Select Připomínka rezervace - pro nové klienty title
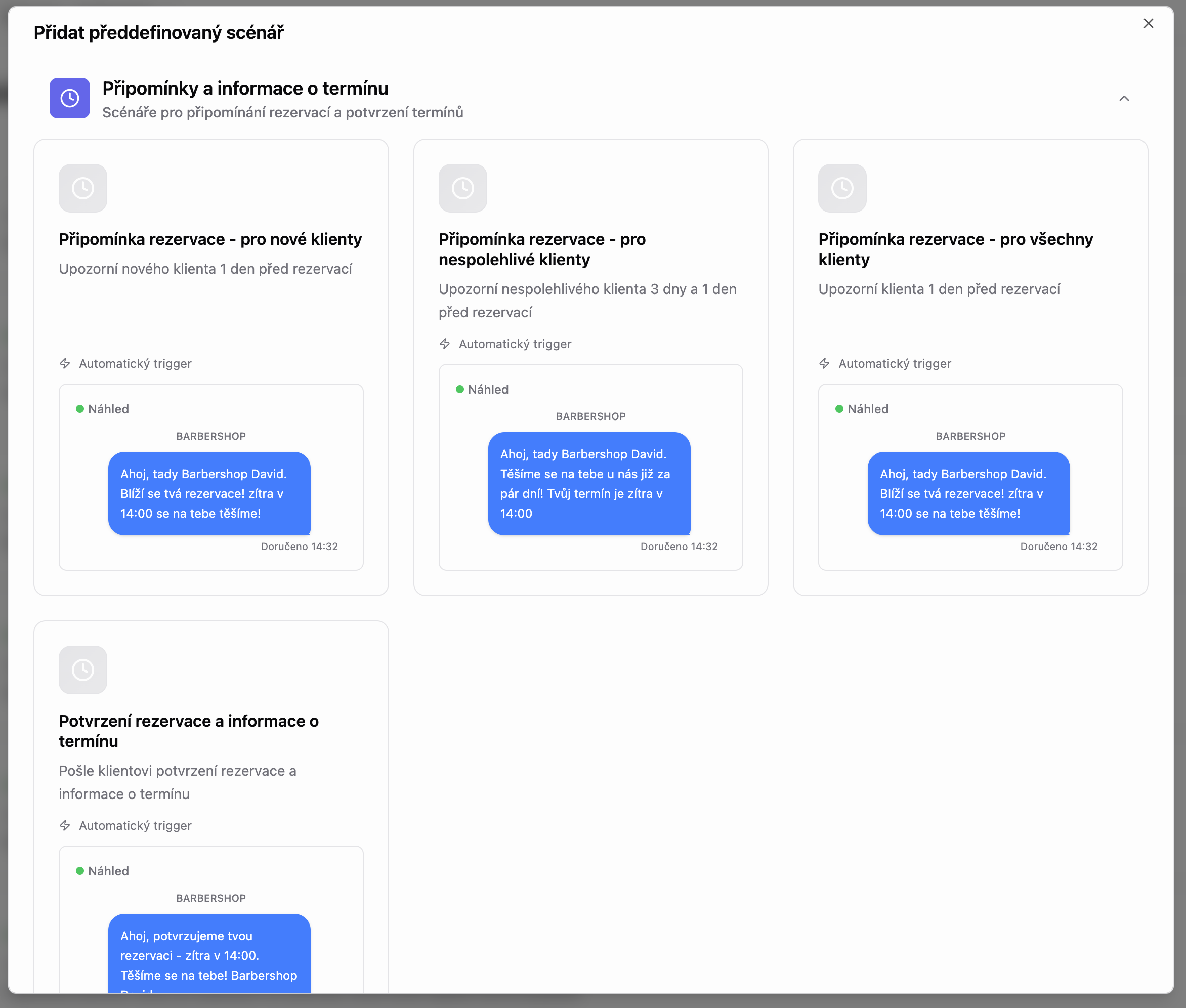Screen dimensions: 1186x1008 coord(210,239)
